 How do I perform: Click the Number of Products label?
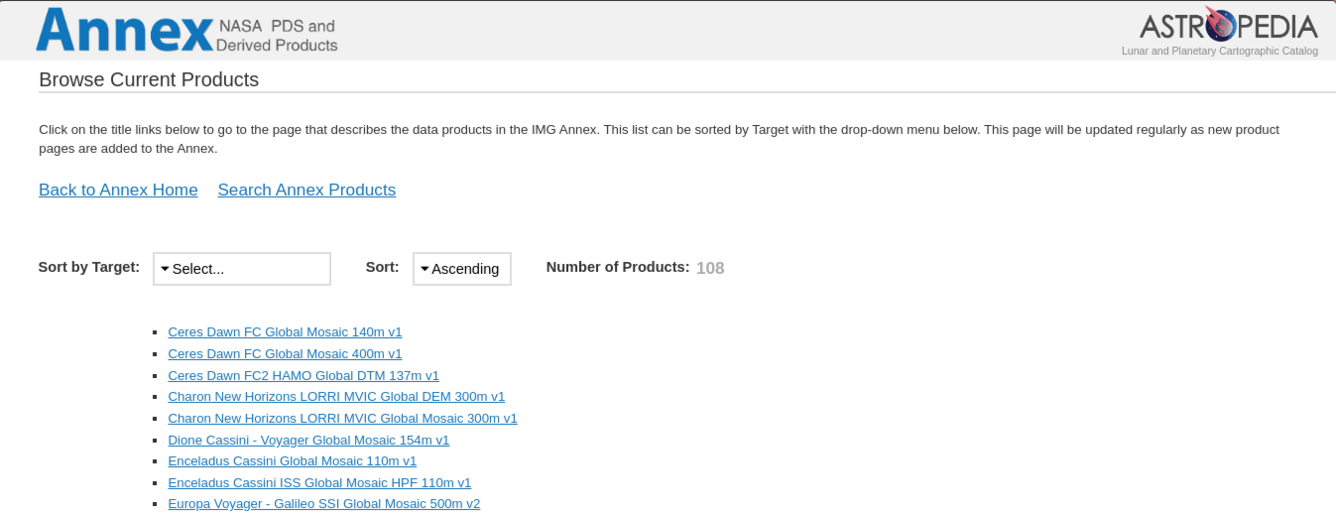(x=618, y=267)
